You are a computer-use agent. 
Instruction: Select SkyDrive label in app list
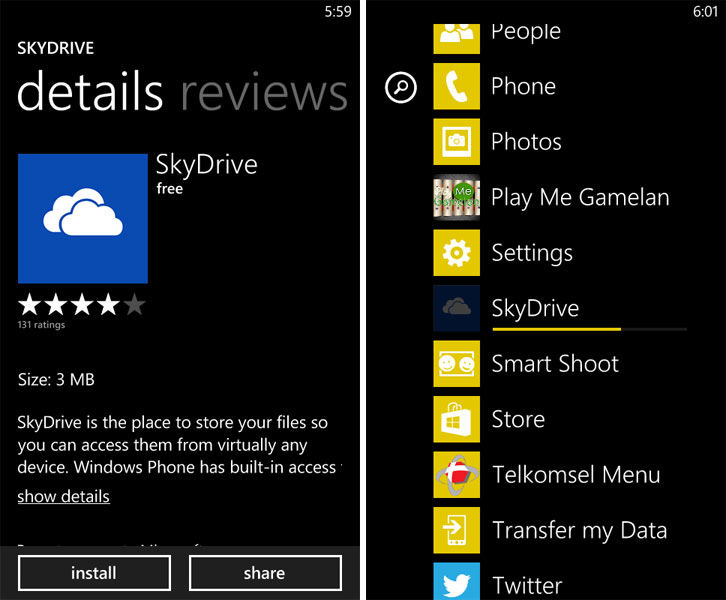(535, 309)
